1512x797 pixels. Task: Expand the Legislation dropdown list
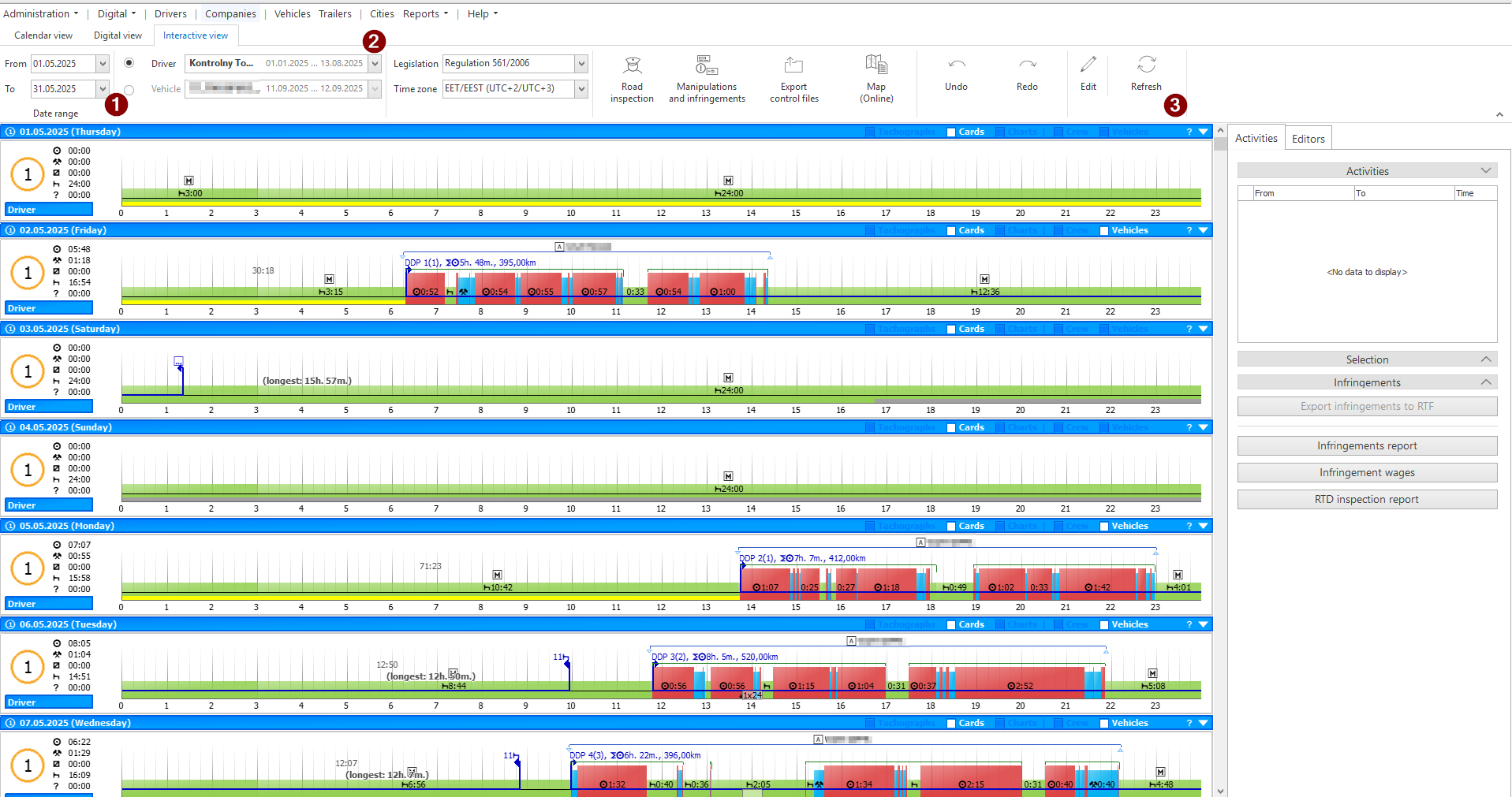coord(581,64)
